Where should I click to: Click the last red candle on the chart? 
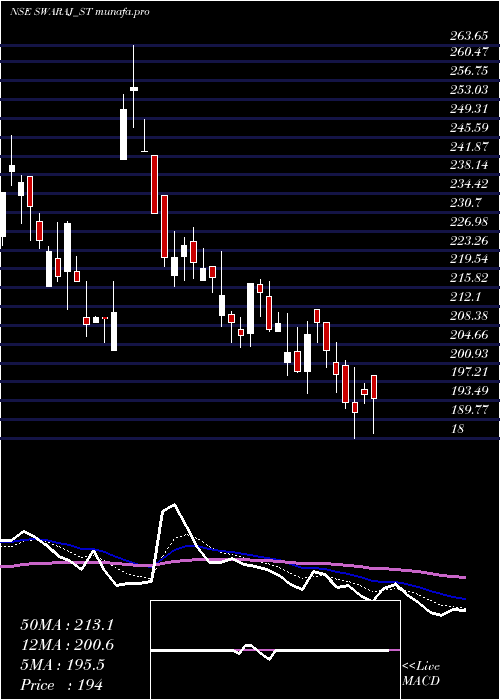click(x=374, y=387)
